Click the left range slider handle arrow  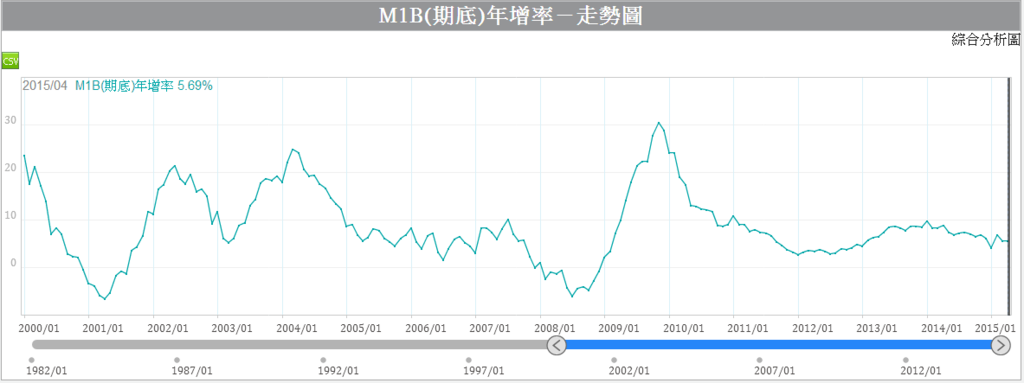coord(556,345)
